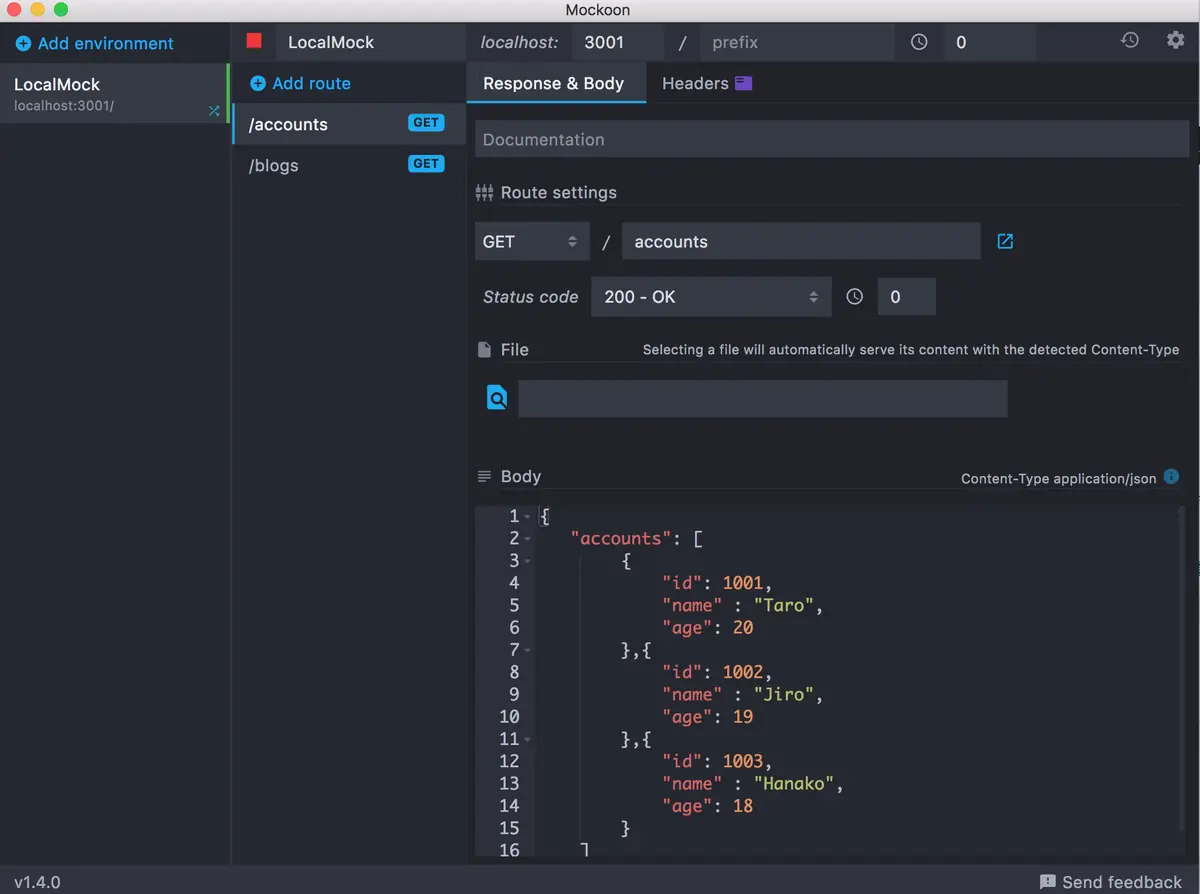Image resolution: width=1200 pixels, height=894 pixels.
Task: Send feedback via the status bar link
Action: pyautogui.click(x=1111, y=881)
